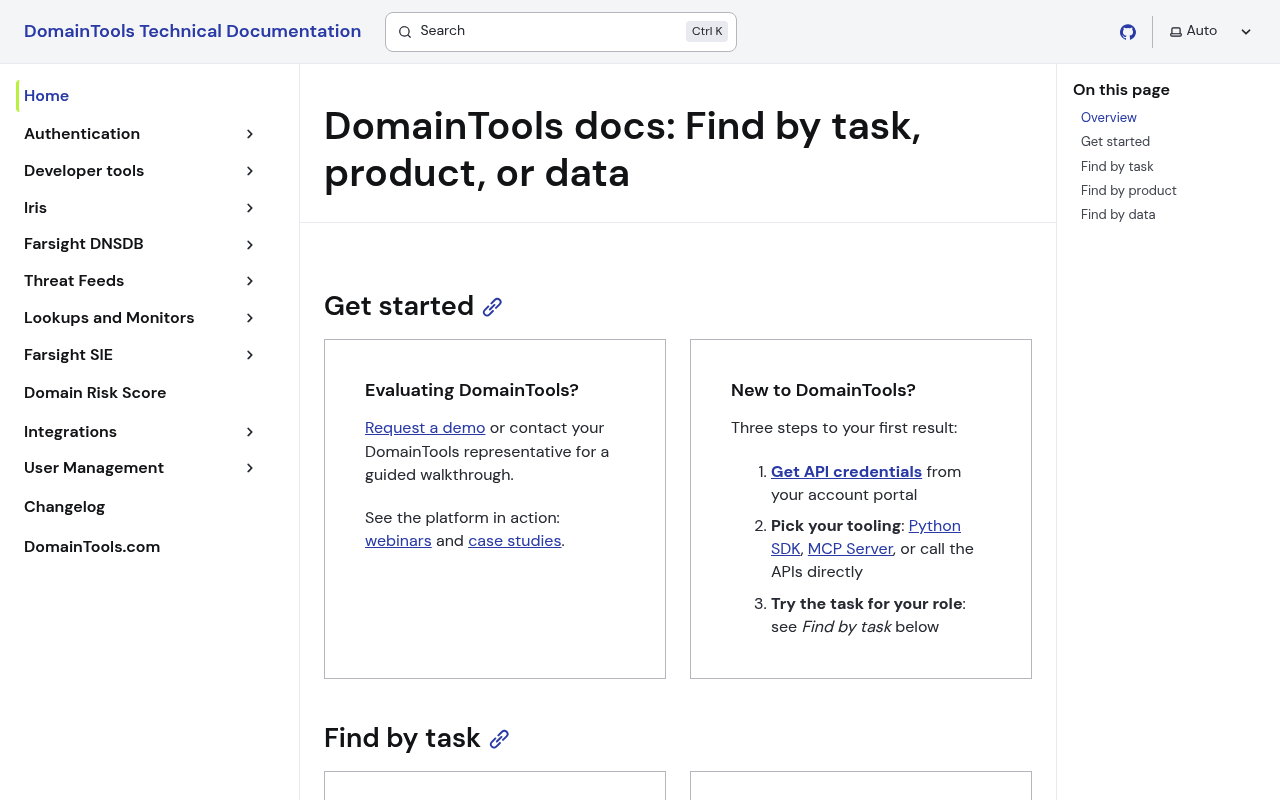The image size is (1280, 800).
Task: Open Iris sidebar item
Action: click(35, 208)
